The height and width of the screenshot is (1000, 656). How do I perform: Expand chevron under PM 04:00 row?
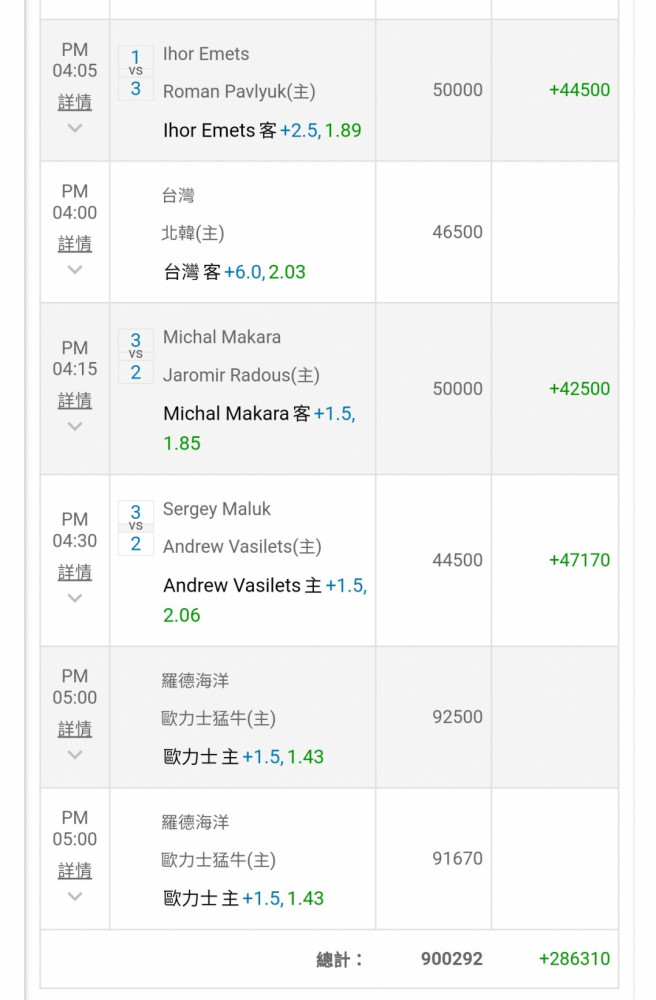click(x=75, y=270)
